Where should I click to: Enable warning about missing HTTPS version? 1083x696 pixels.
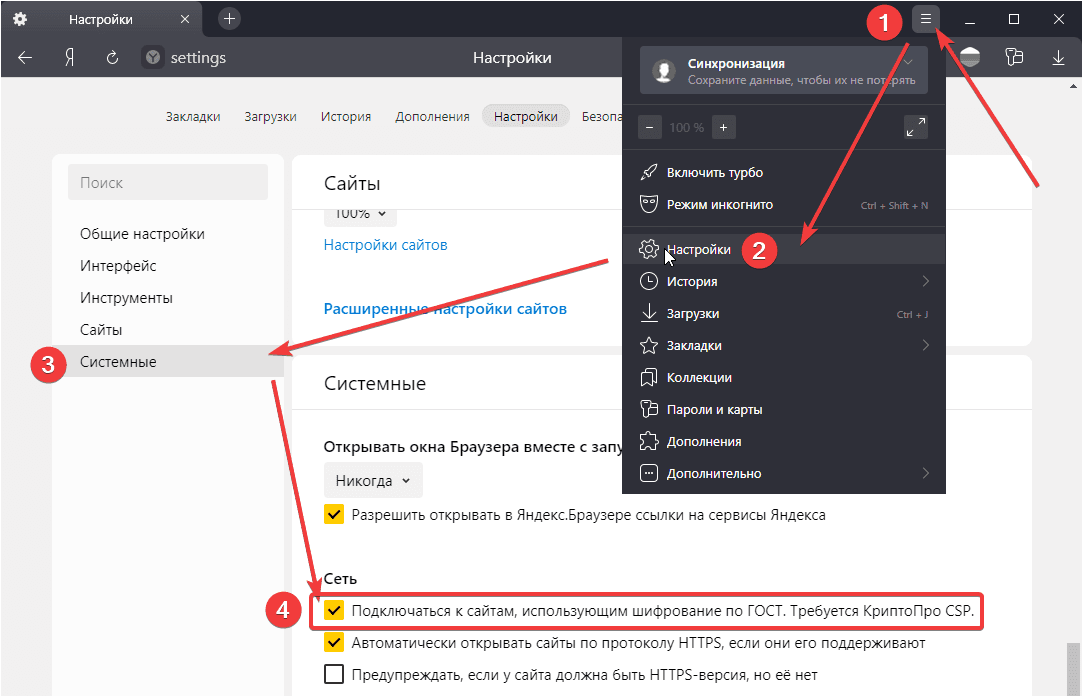(334, 675)
